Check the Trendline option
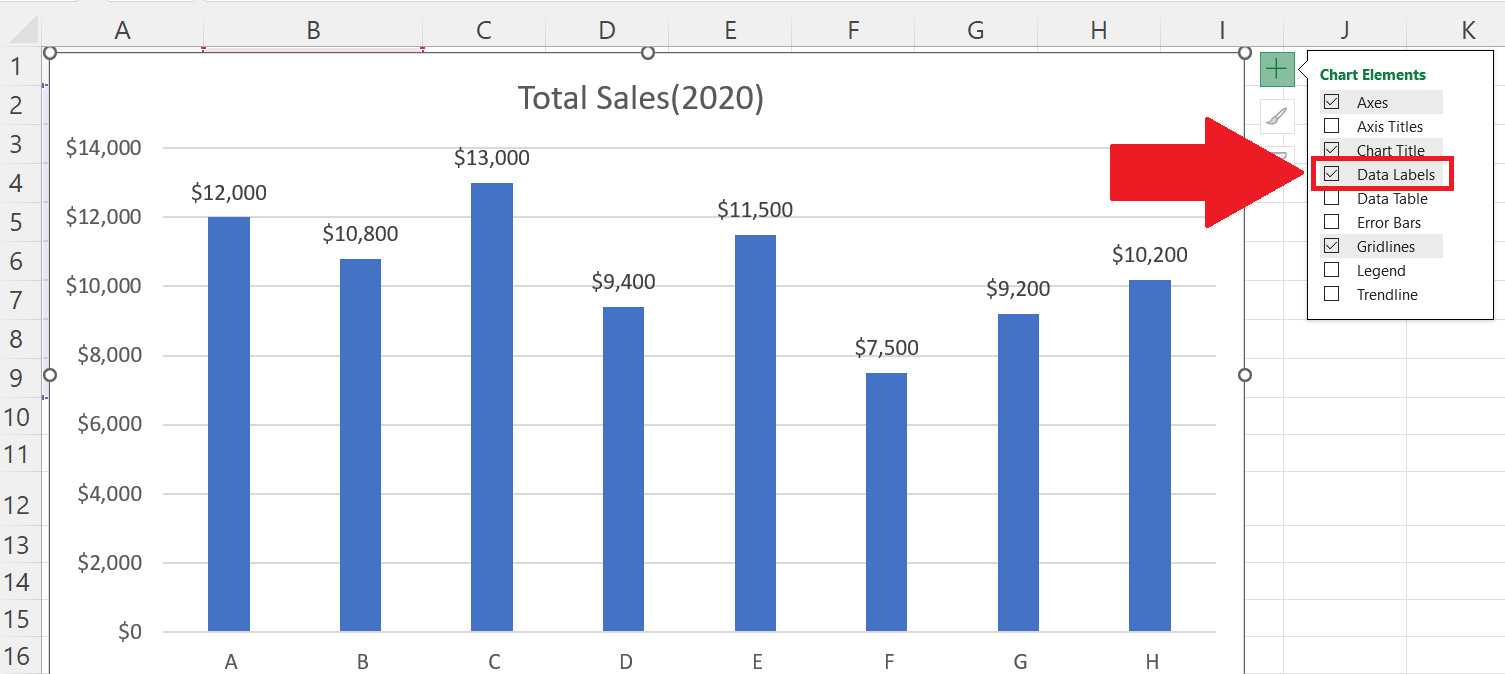The height and width of the screenshot is (674, 1505). click(1331, 294)
